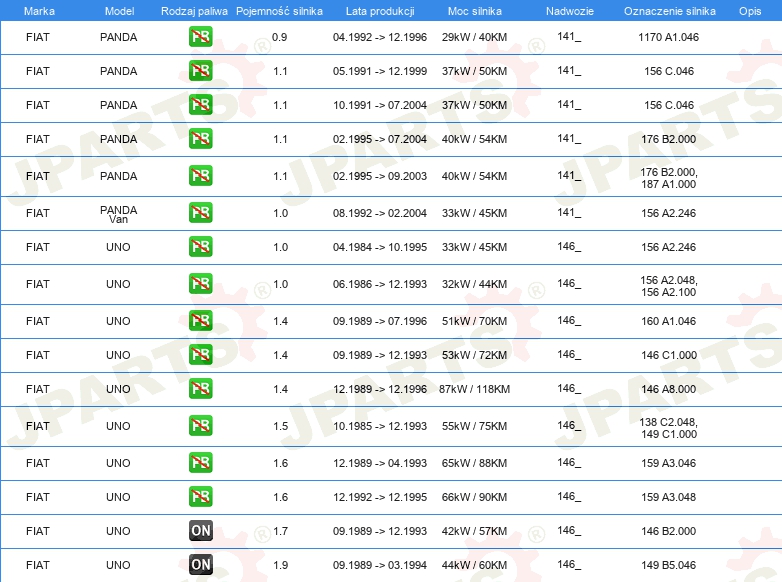Click the fuel icon in the Panda 176 B2.000 07.2004 row
The height and width of the screenshot is (582, 782).
point(200,139)
